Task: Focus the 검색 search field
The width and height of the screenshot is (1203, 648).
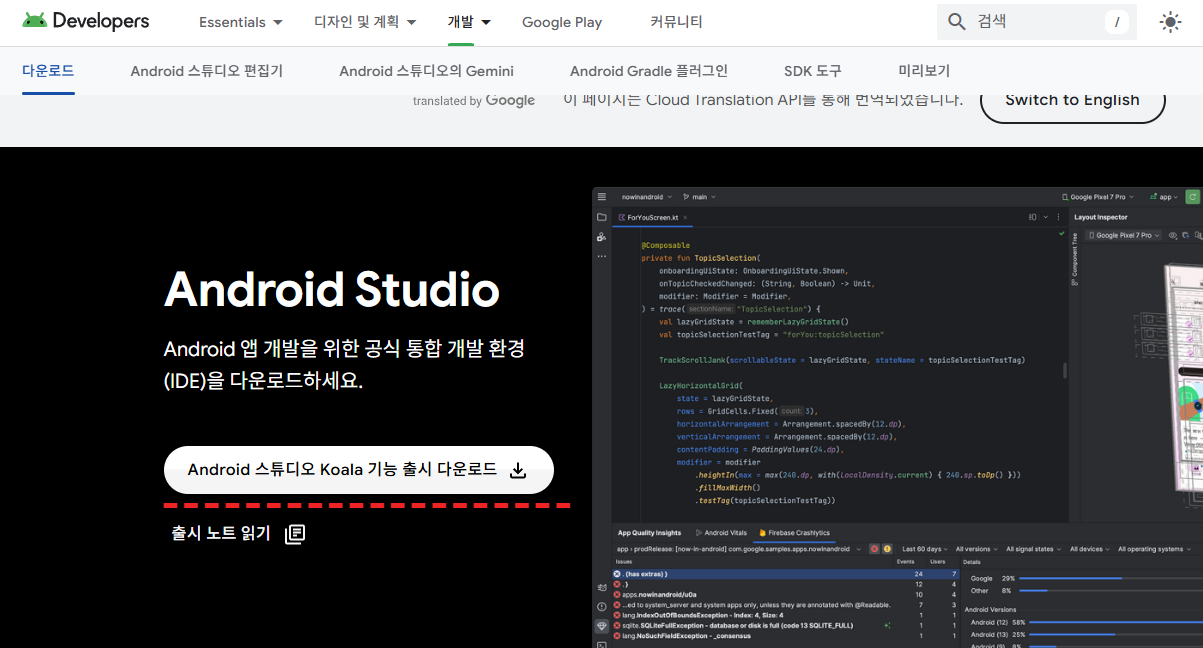Action: pos(1037,22)
